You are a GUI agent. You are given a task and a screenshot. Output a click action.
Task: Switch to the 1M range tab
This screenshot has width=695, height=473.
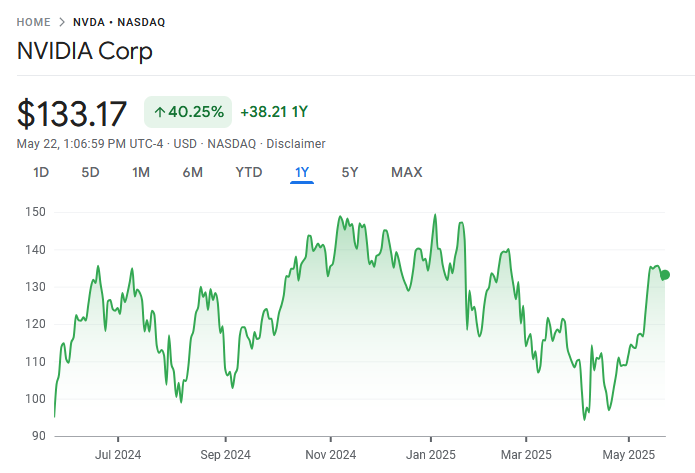point(141,172)
